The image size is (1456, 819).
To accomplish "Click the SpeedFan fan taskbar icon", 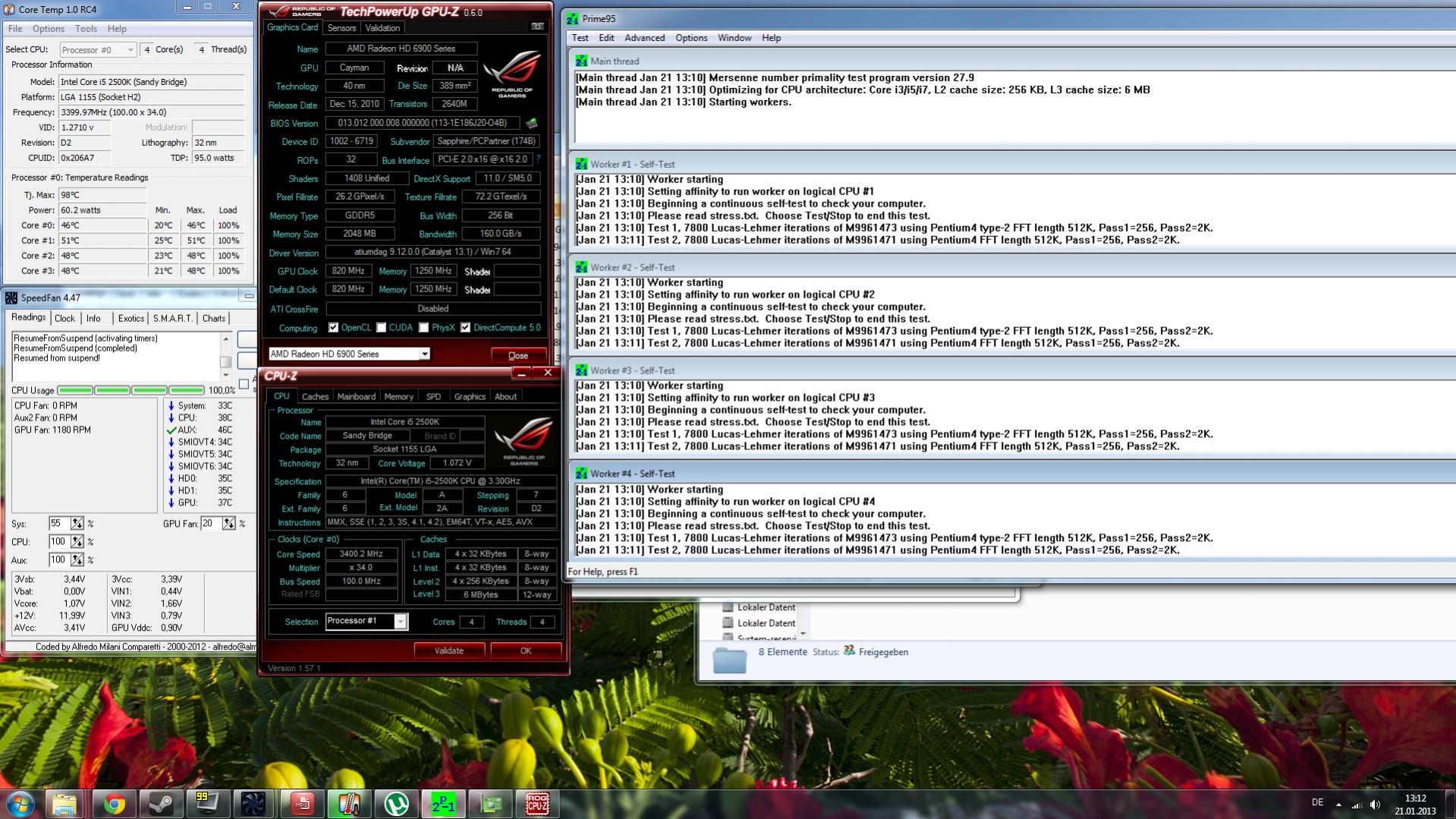I will (253, 803).
